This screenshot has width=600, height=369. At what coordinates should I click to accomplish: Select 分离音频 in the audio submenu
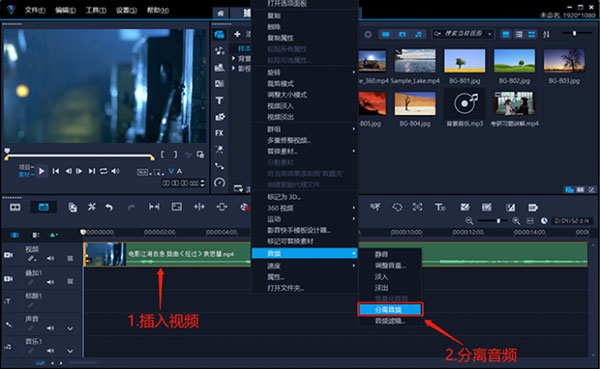coord(390,309)
